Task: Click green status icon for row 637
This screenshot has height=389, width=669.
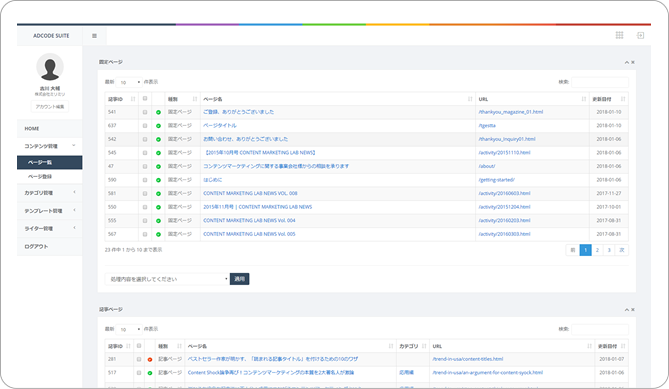Action: [x=158, y=126]
